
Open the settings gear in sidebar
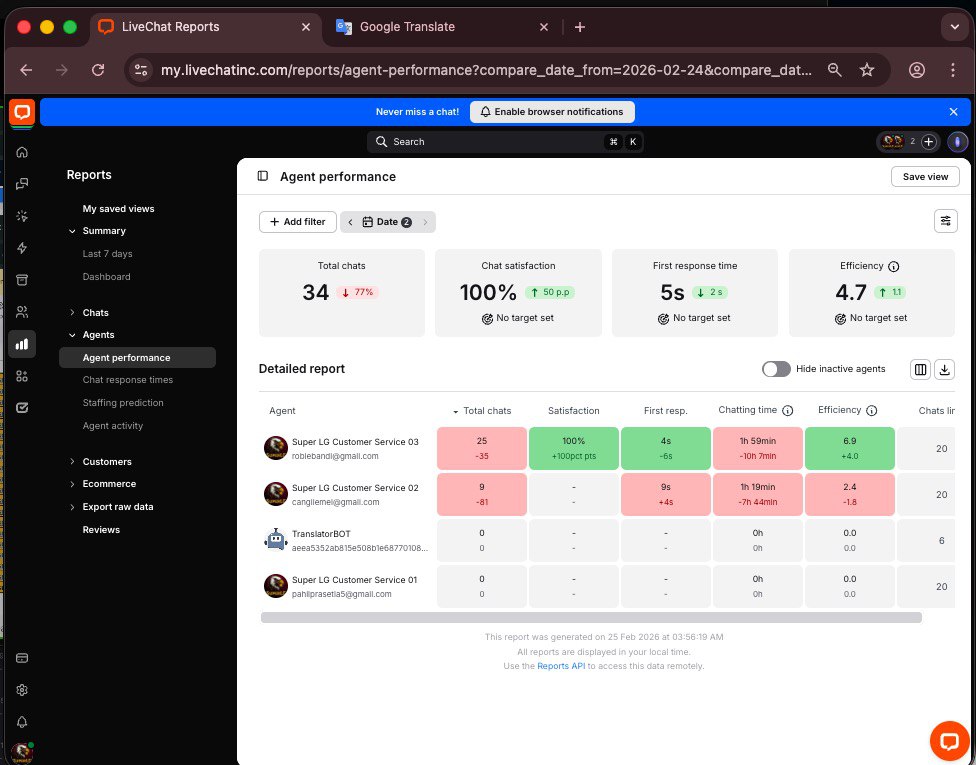(x=22, y=690)
